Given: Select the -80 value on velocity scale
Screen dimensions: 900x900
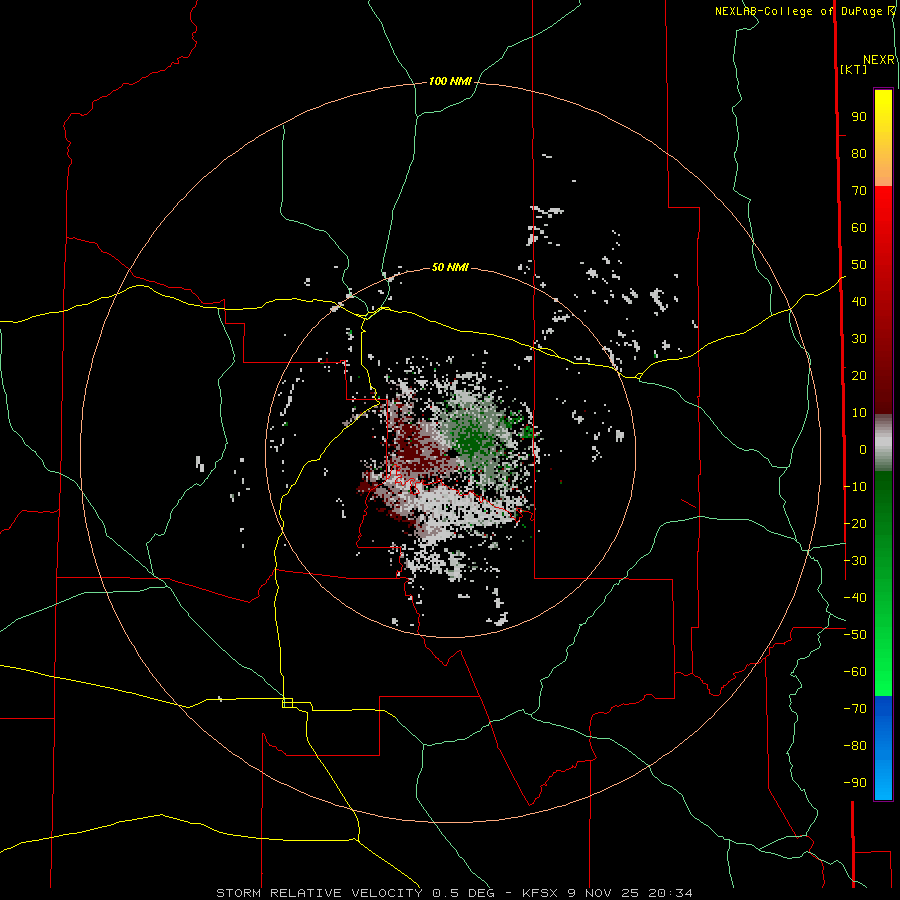Looking at the screenshot, I should 855,746.
